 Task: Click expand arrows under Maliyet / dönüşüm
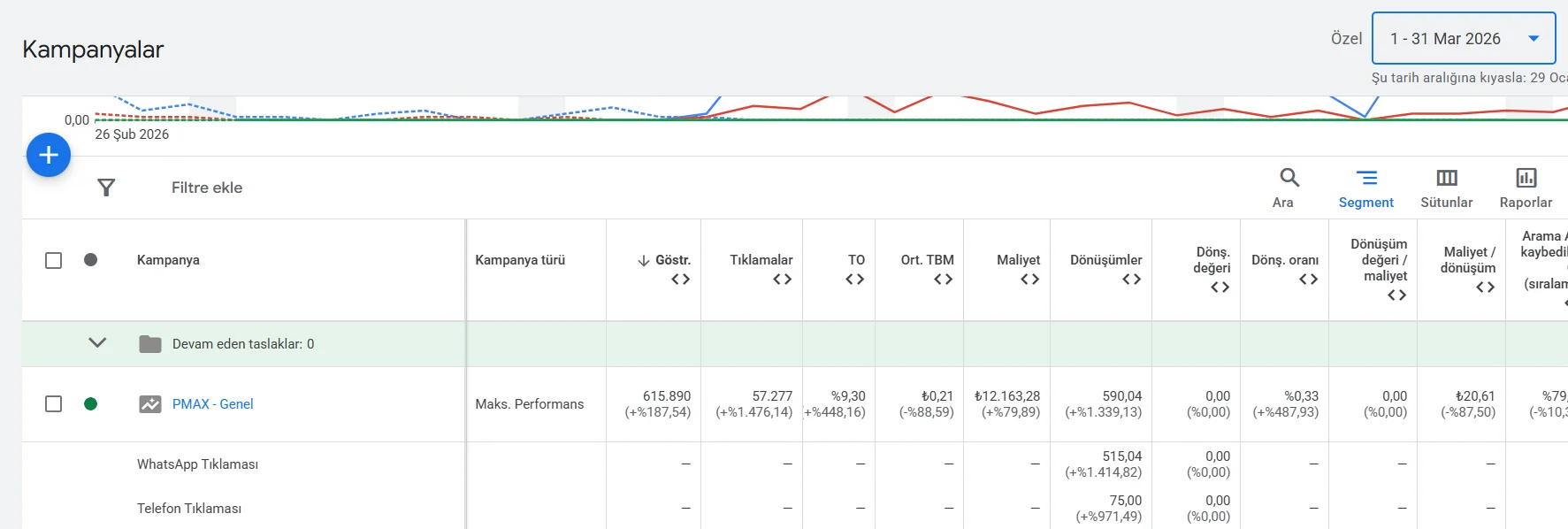click(x=1485, y=287)
